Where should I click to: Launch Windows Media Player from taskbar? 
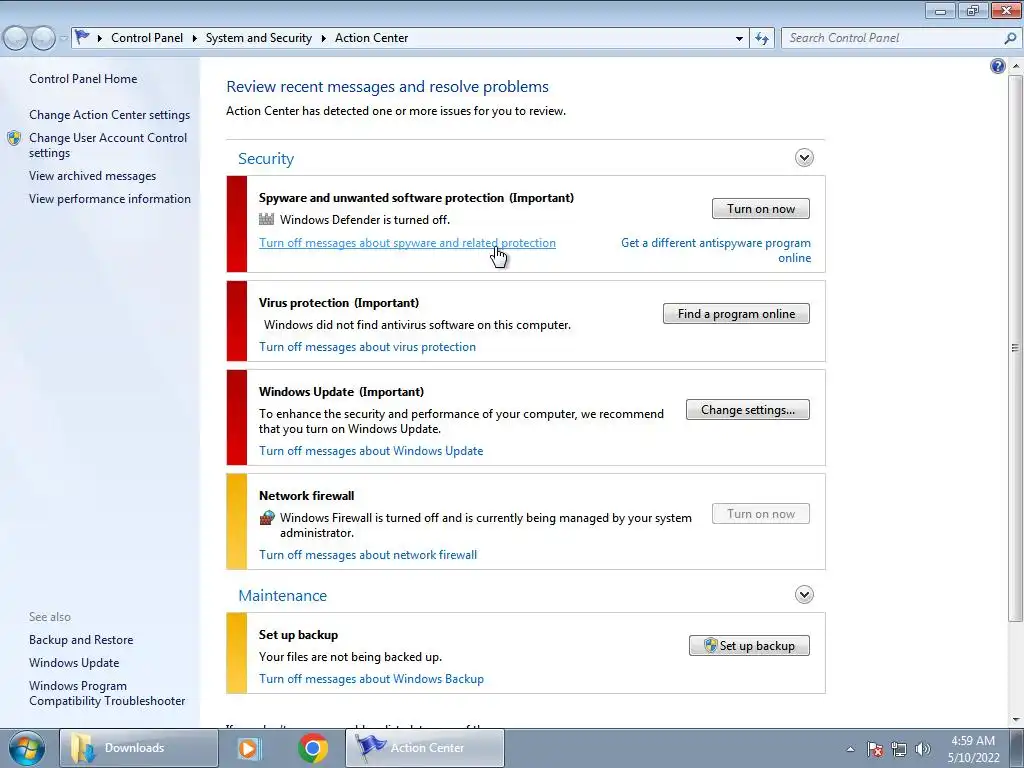[249, 748]
